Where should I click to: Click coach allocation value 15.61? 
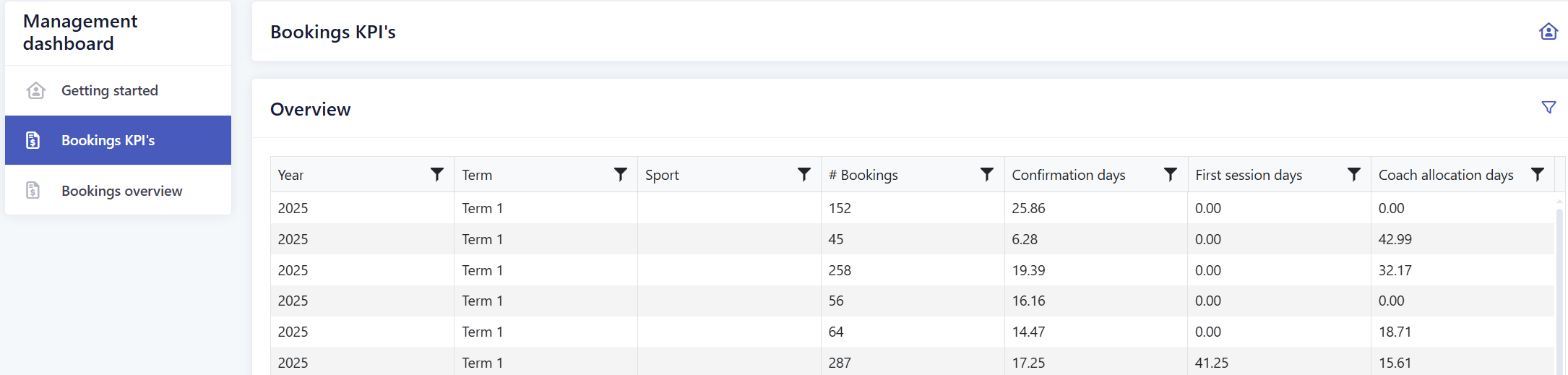1395,363
